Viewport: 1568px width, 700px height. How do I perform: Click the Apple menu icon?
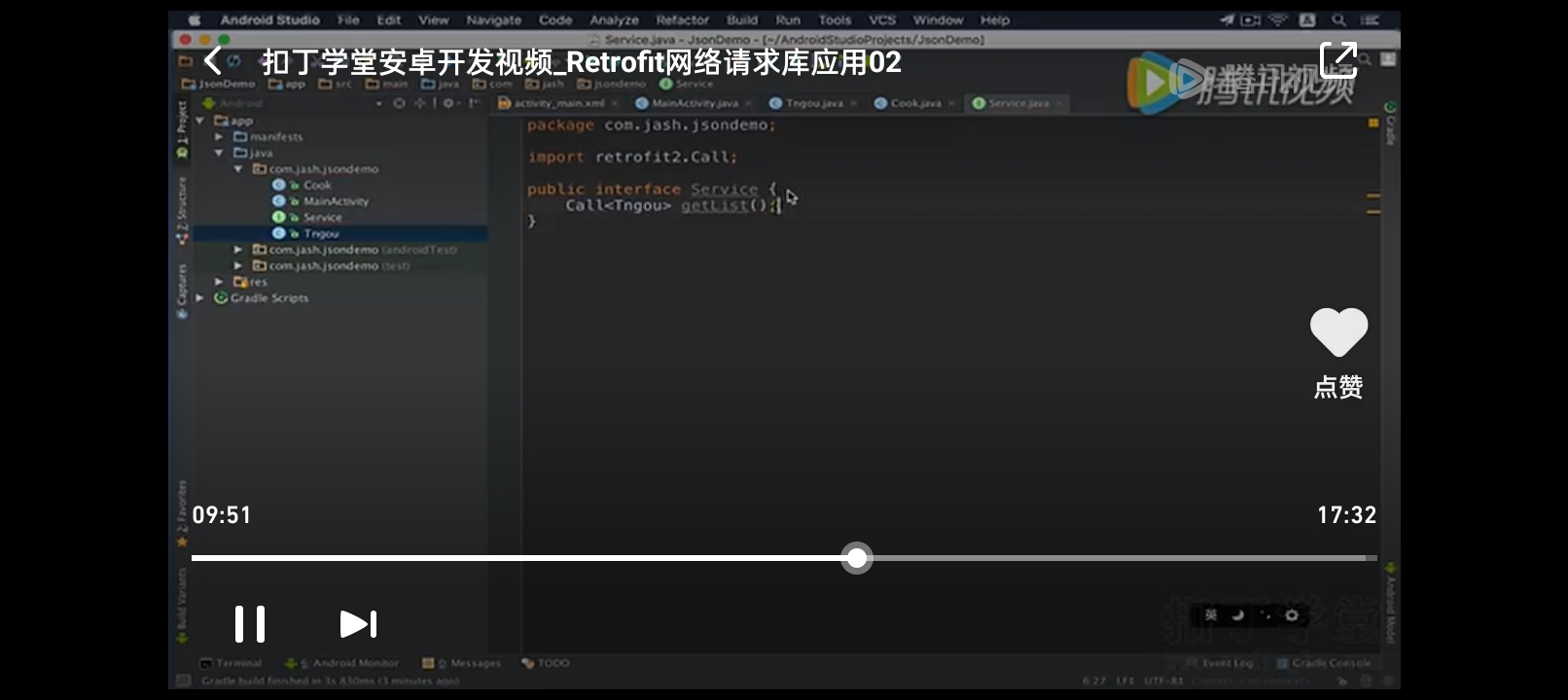(195, 19)
